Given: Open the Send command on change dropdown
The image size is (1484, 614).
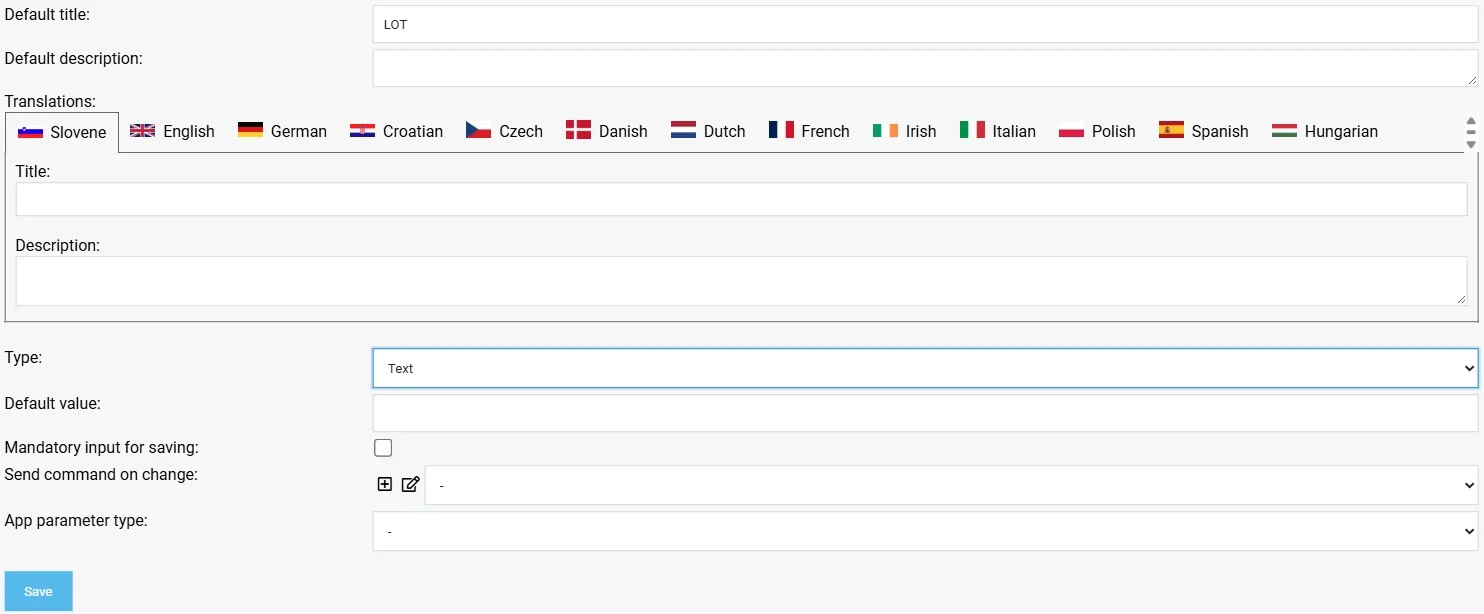Looking at the screenshot, I should (x=951, y=485).
